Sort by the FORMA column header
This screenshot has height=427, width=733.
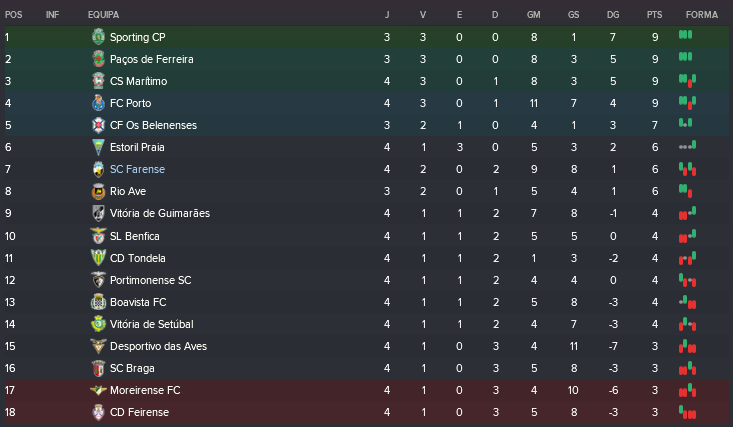[699, 15]
